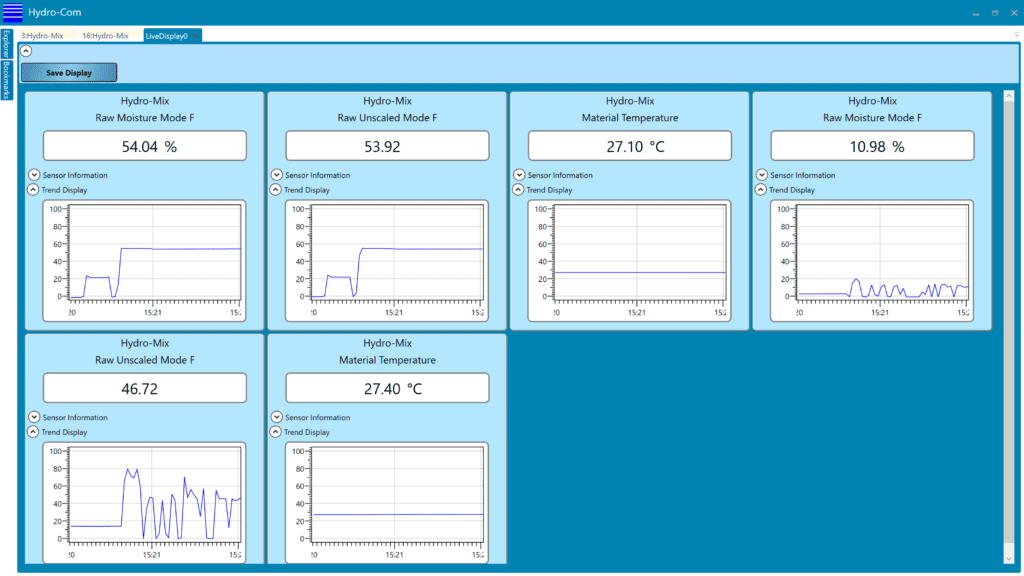The image size is (1024, 576).
Task: Click the Raw Moisture Mode F label above 10.98 %
Action: click(x=872, y=118)
